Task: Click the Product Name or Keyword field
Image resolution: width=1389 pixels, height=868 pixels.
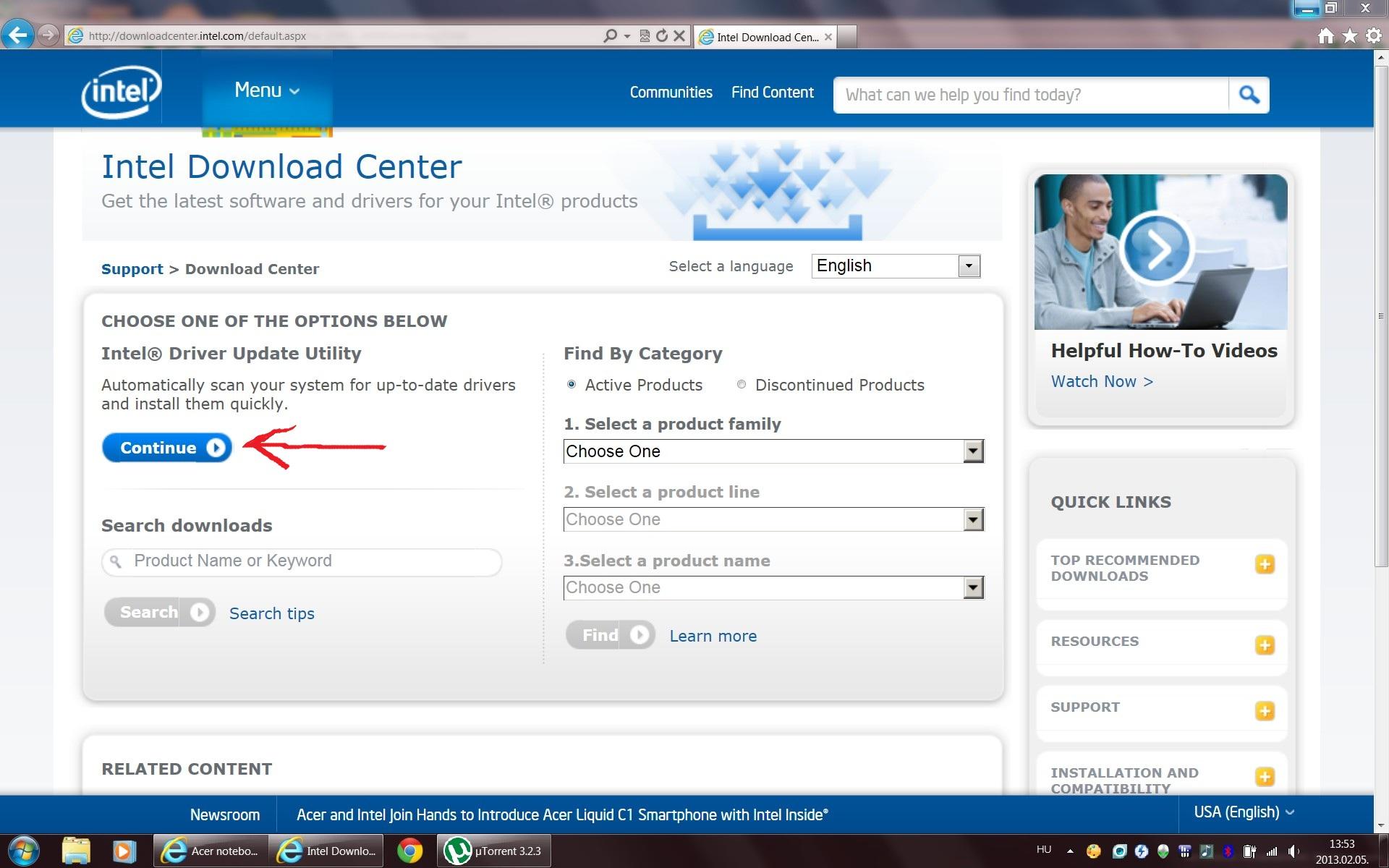Action: (x=302, y=562)
